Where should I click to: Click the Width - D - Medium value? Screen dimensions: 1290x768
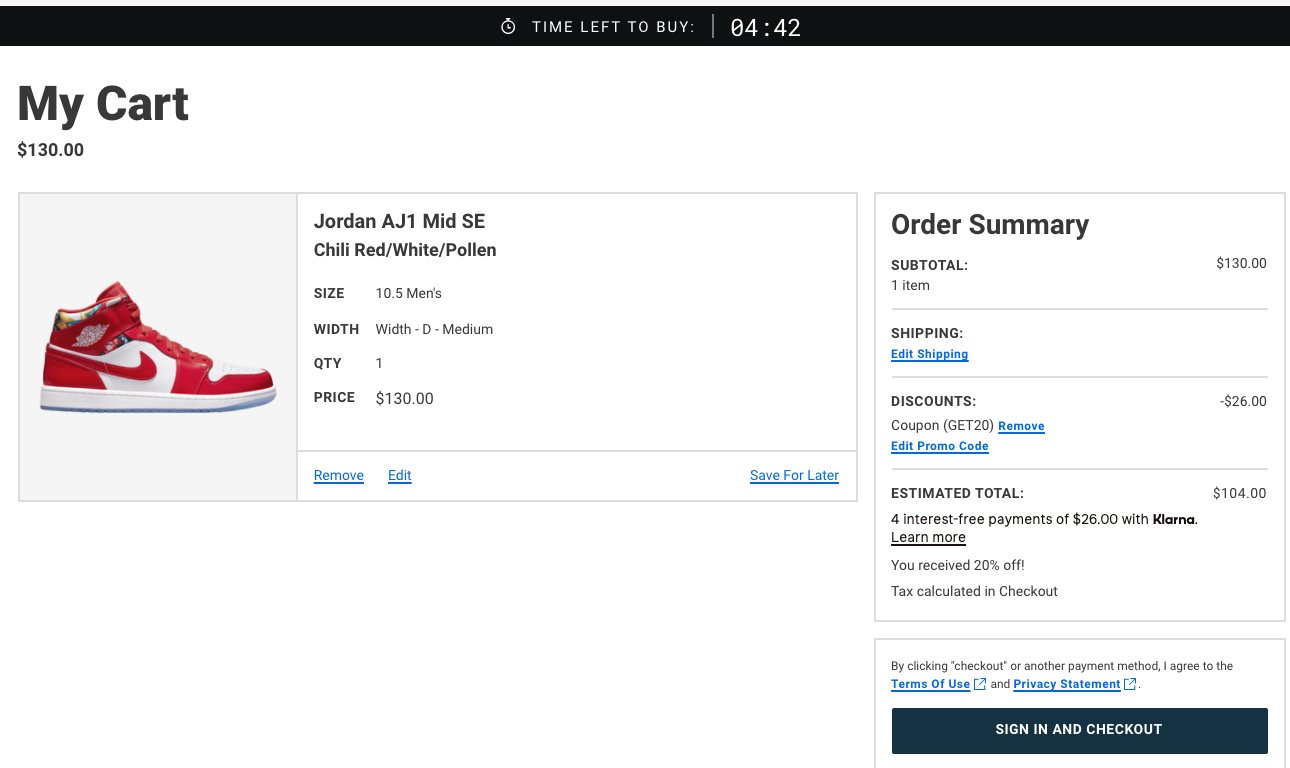(434, 329)
